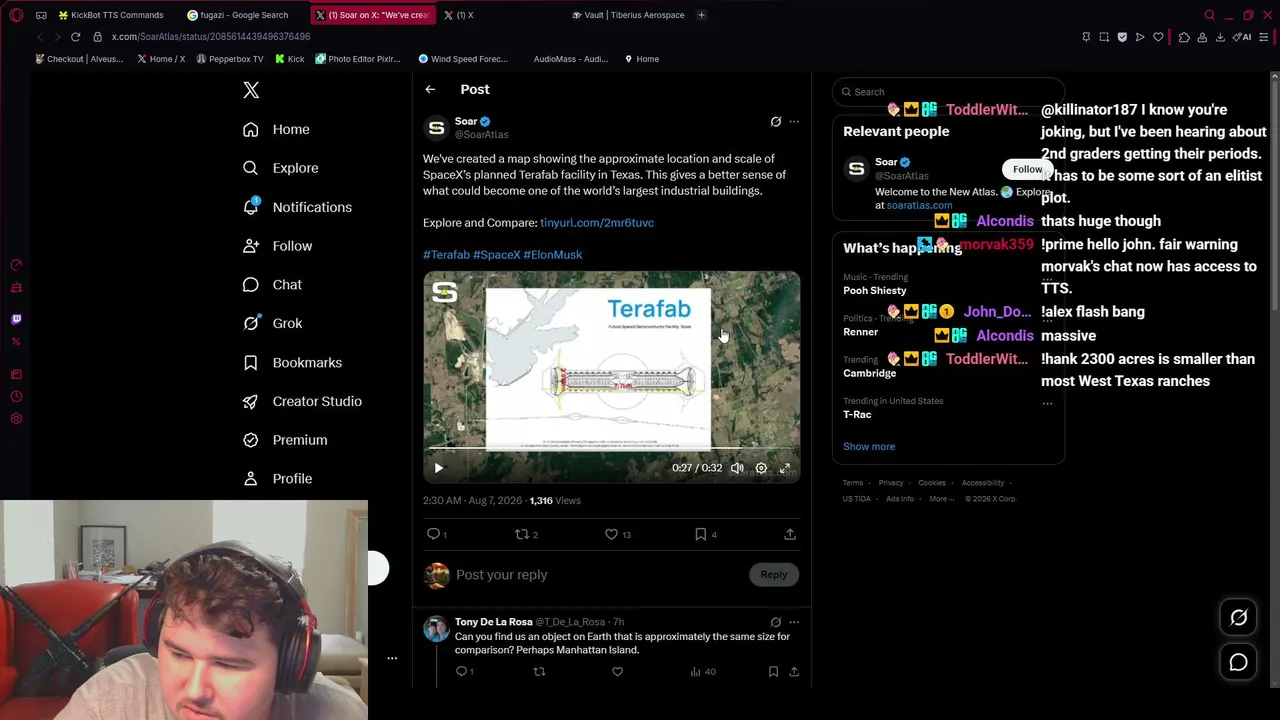The height and width of the screenshot is (720, 1280).
Task: Click the #Terafab hashtag
Action: pos(446,255)
